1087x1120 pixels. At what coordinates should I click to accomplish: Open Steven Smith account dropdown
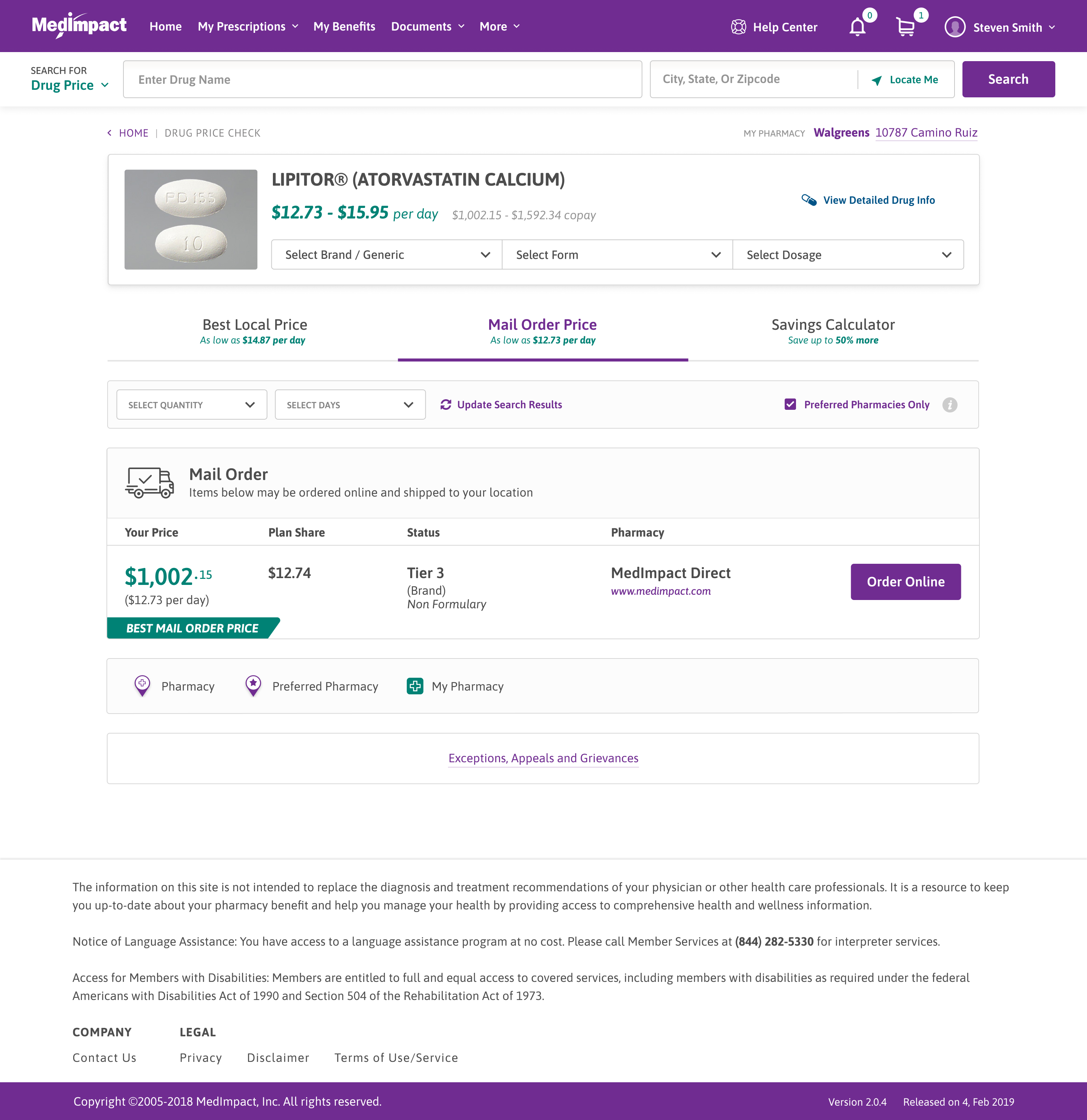tap(1014, 28)
